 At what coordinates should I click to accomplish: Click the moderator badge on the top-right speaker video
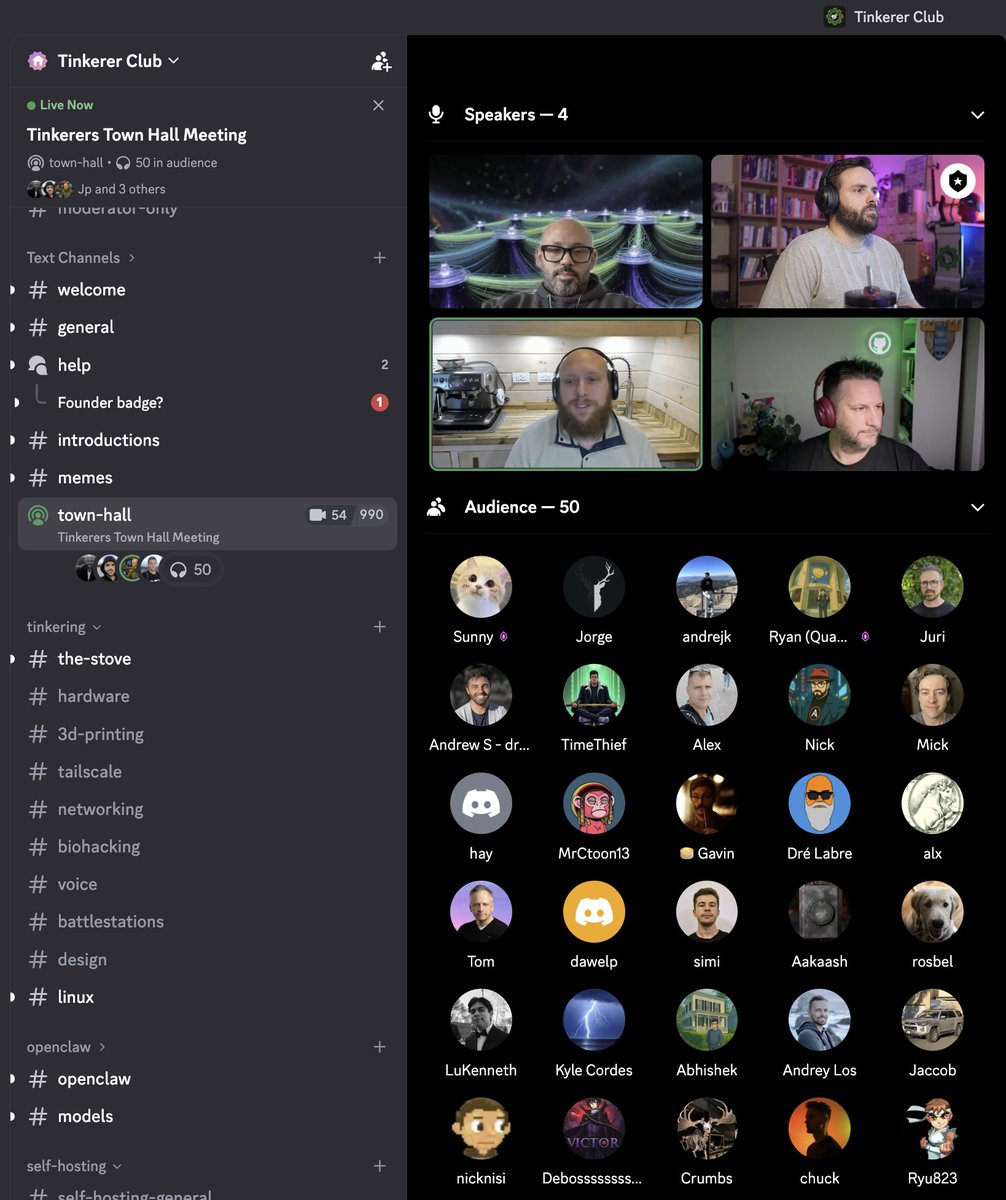point(957,181)
